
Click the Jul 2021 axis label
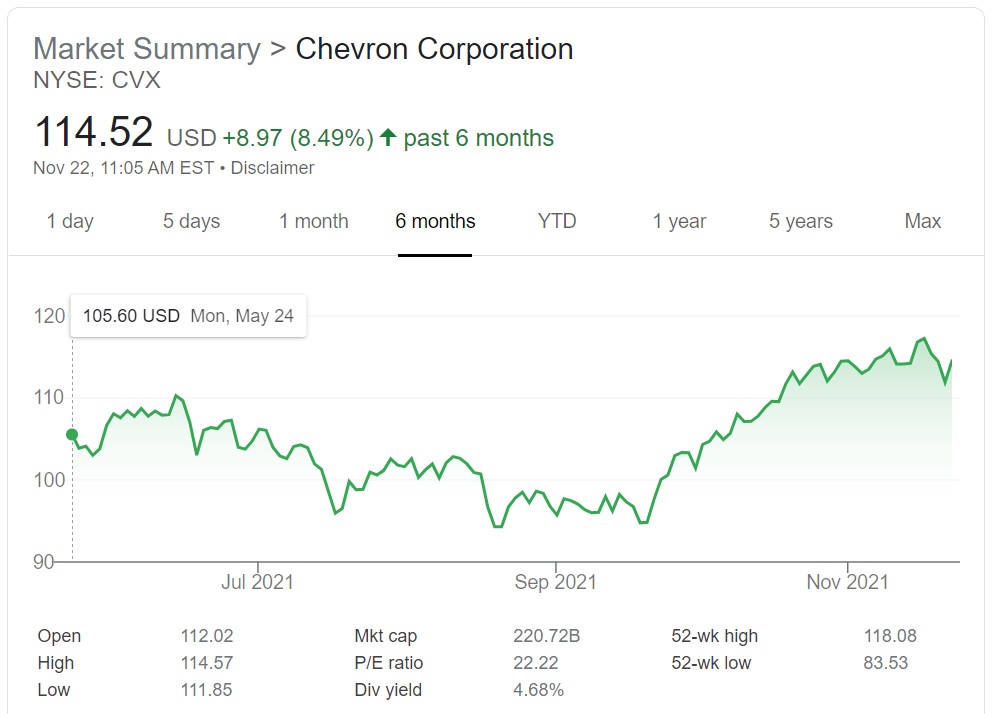(258, 581)
